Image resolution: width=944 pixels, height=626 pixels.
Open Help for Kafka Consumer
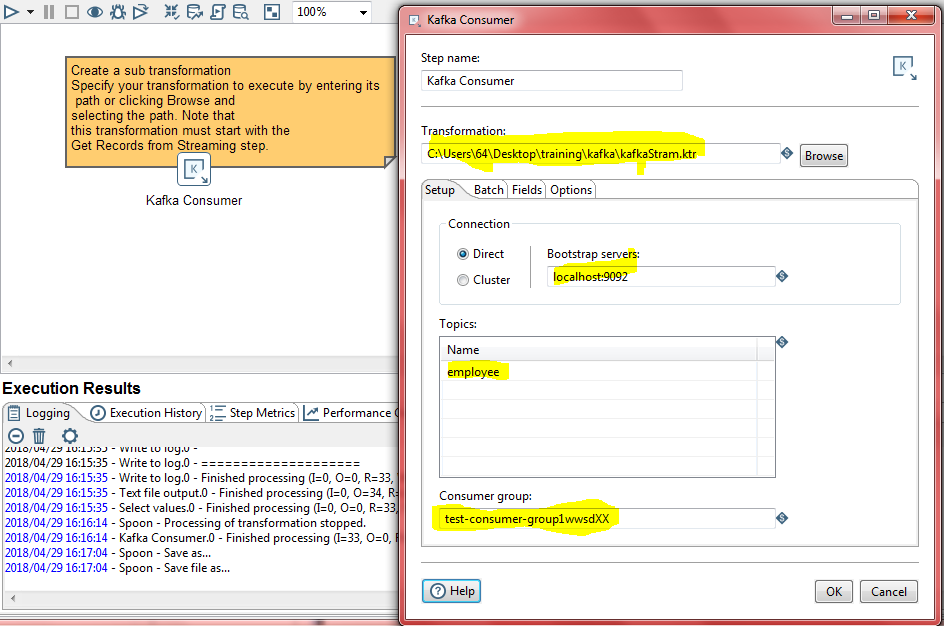(452, 591)
